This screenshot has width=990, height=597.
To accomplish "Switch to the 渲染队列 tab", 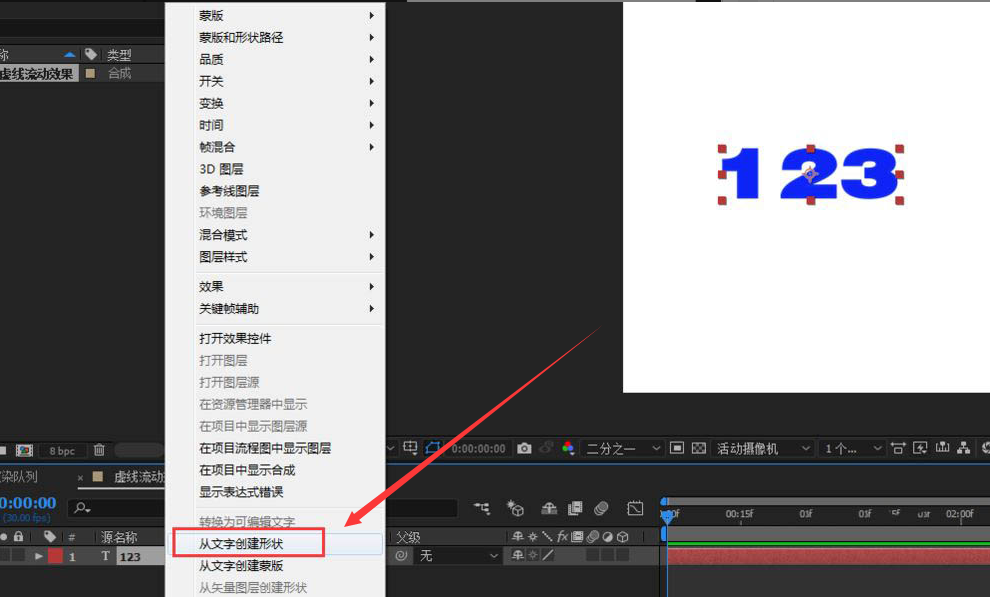I will [20, 478].
